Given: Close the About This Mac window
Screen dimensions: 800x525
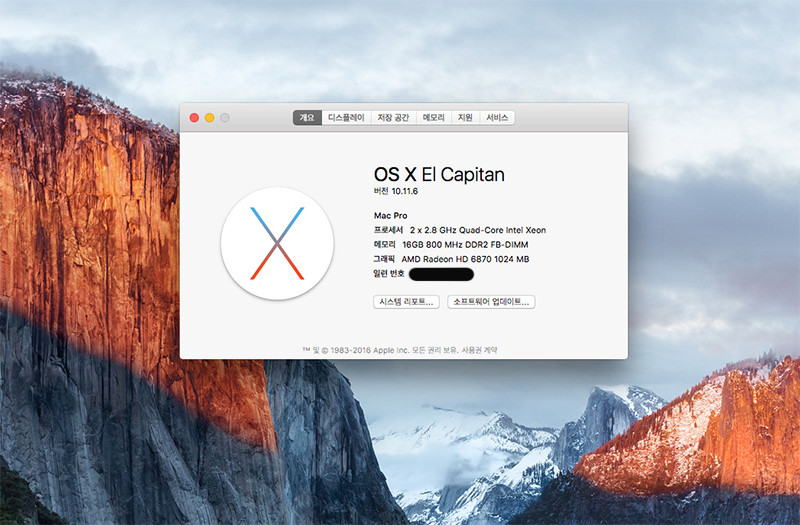Looking at the screenshot, I should [194, 118].
